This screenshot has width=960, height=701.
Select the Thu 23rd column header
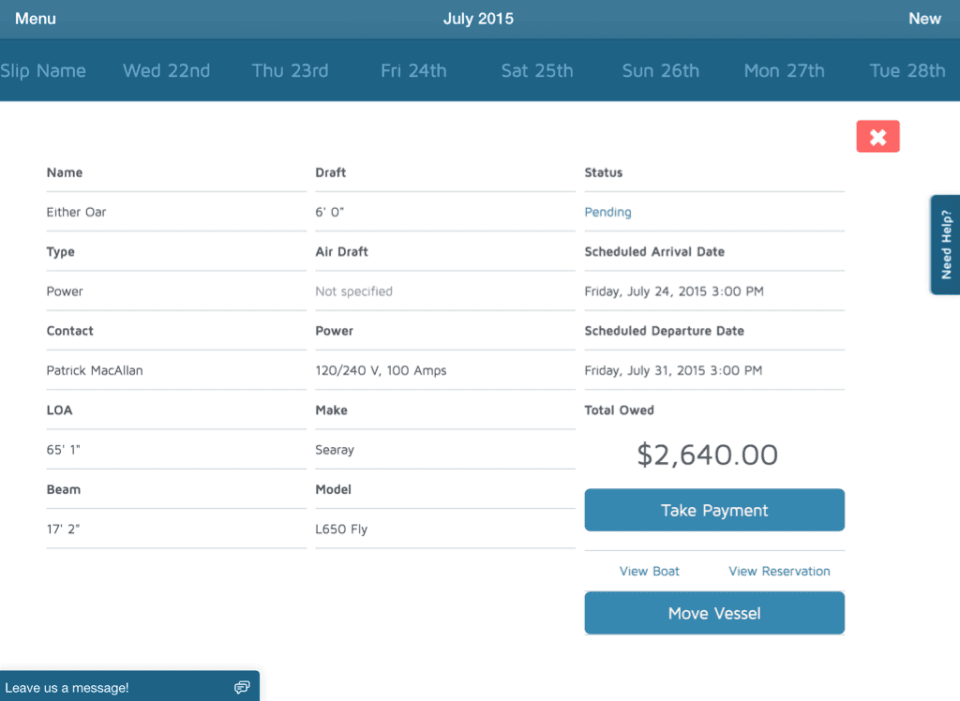[290, 71]
